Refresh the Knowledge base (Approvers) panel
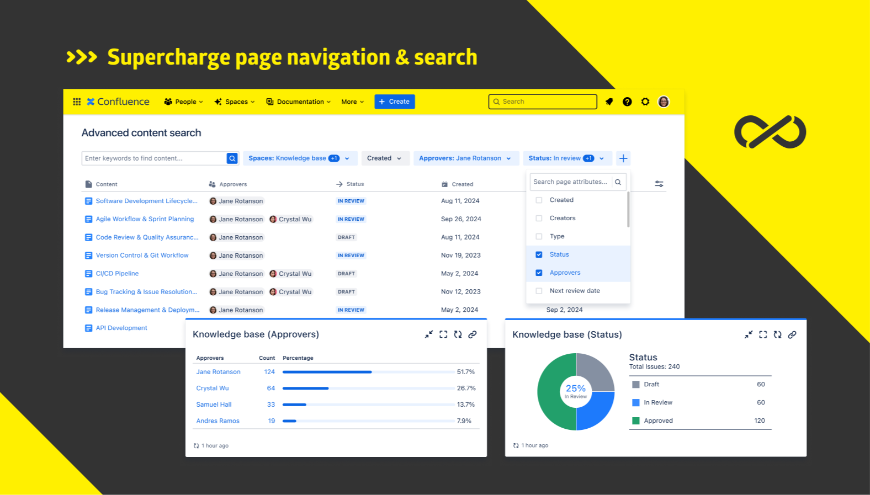Image resolution: width=870 pixels, height=495 pixels. (x=458, y=334)
